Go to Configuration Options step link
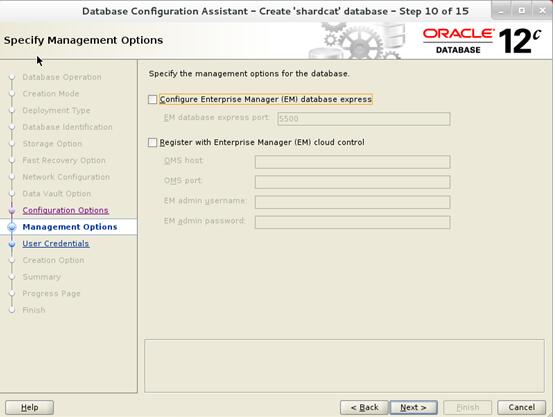Viewport: 555px width, 417px height. point(65,210)
